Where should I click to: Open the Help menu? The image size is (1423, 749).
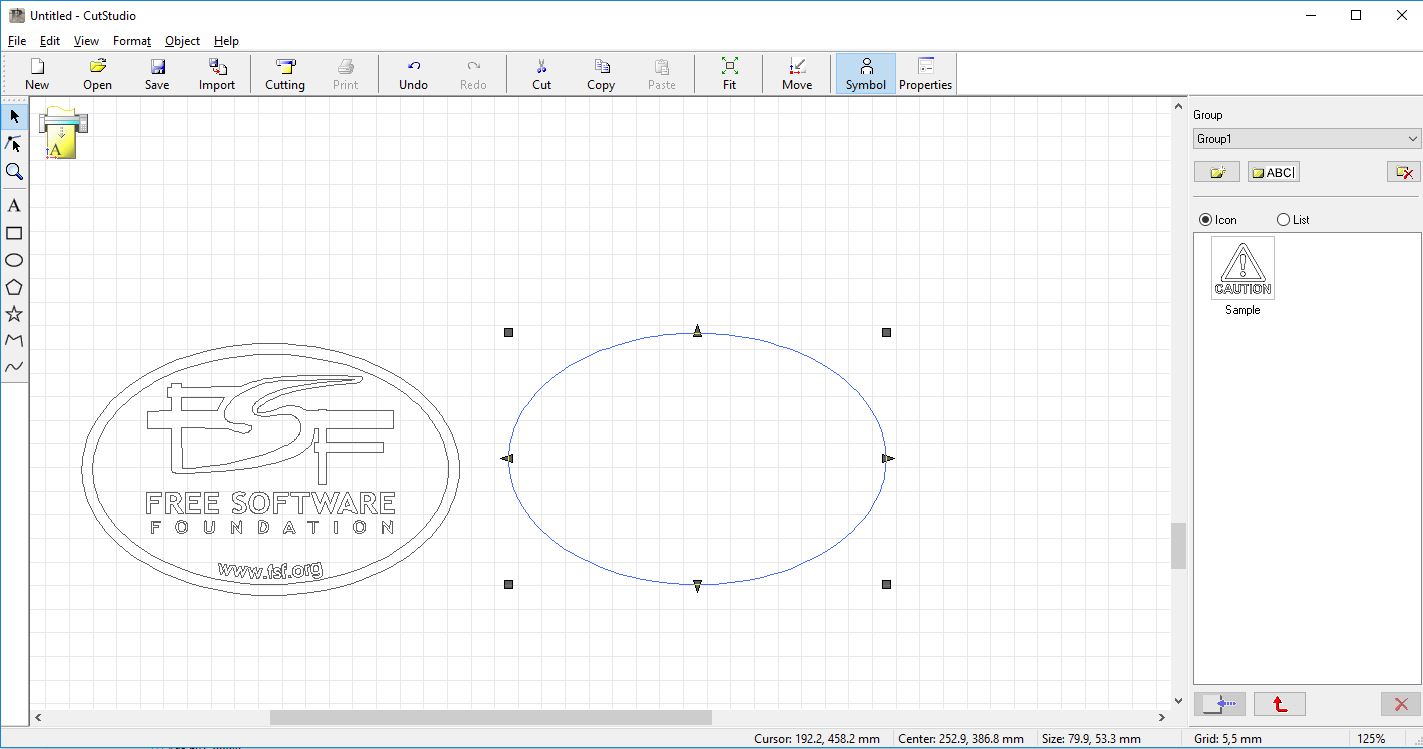pos(226,41)
